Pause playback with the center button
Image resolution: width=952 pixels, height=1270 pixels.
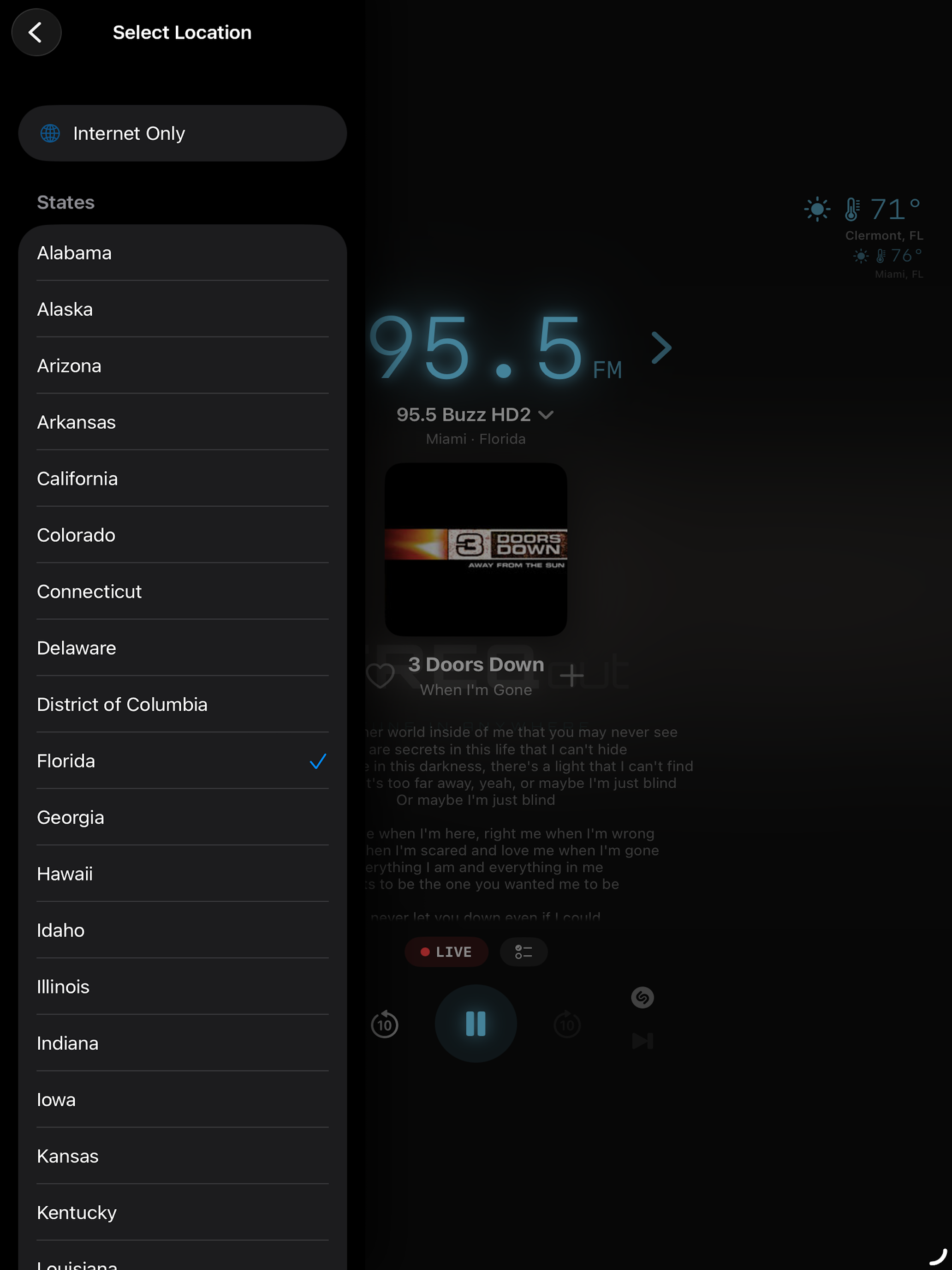pos(476,1024)
